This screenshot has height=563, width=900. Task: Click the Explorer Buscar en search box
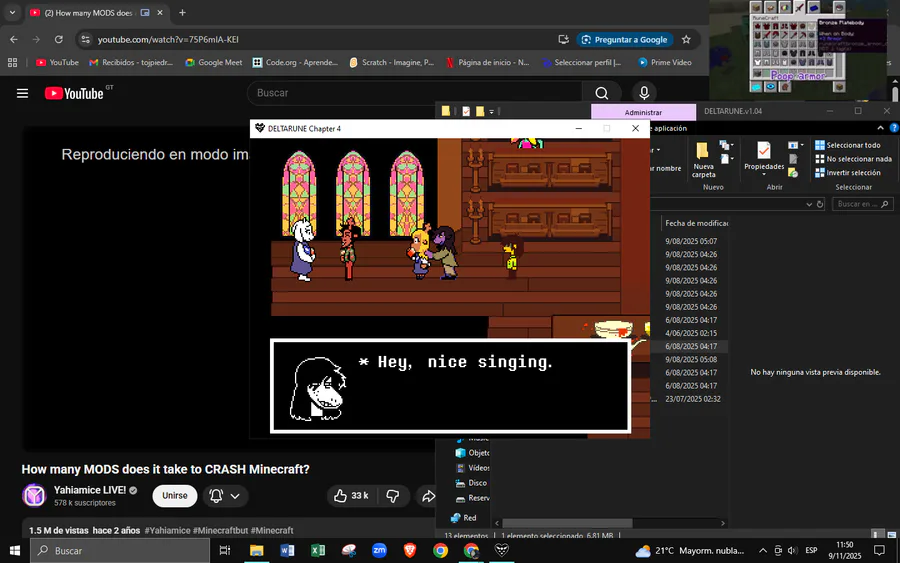coord(863,204)
